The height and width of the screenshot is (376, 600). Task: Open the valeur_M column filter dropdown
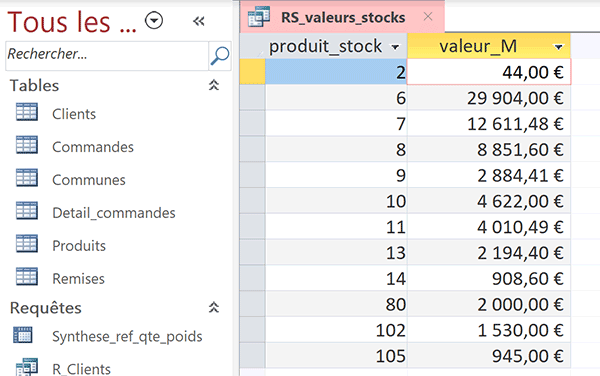click(x=559, y=47)
